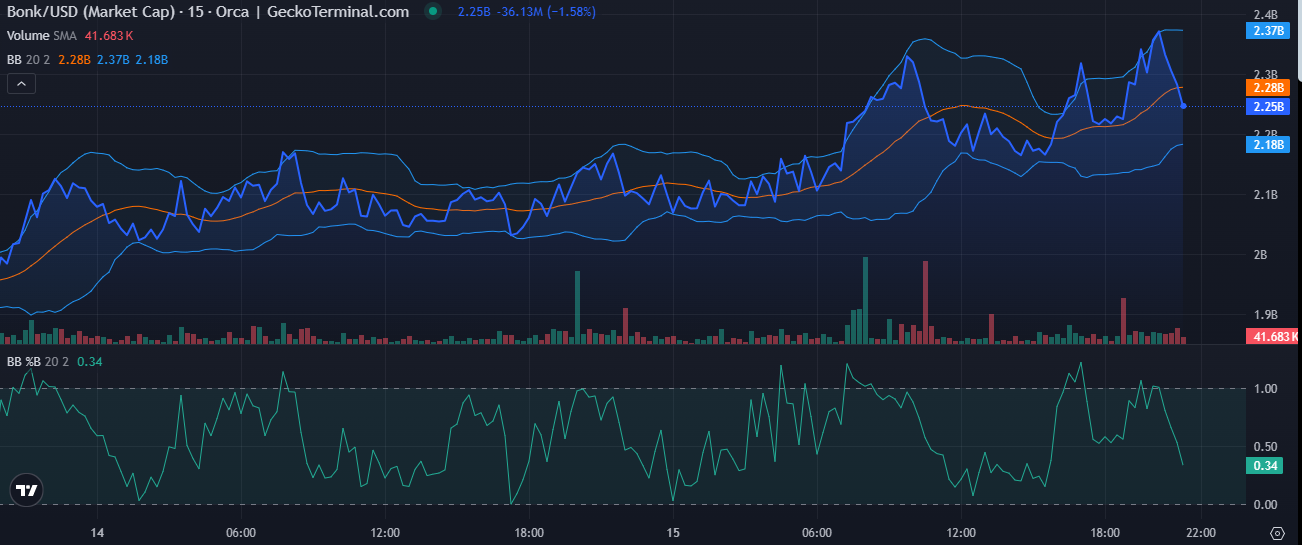Click the 22:00 time axis label
The image size is (1302, 545).
point(1201,532)
